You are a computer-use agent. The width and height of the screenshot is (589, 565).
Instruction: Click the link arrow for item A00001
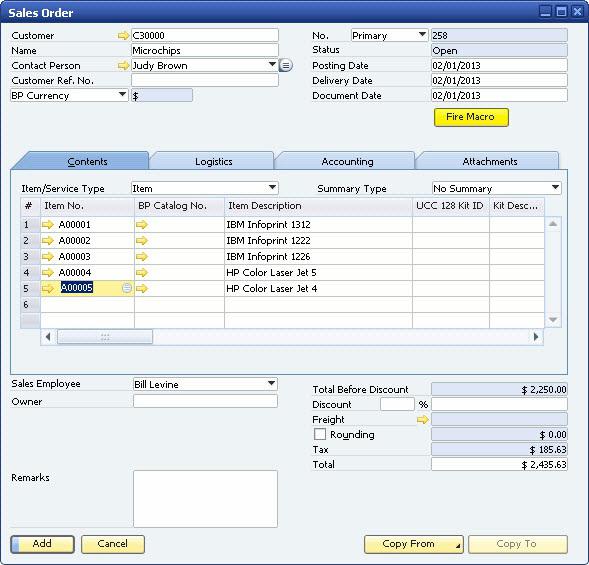pos(48,225)
